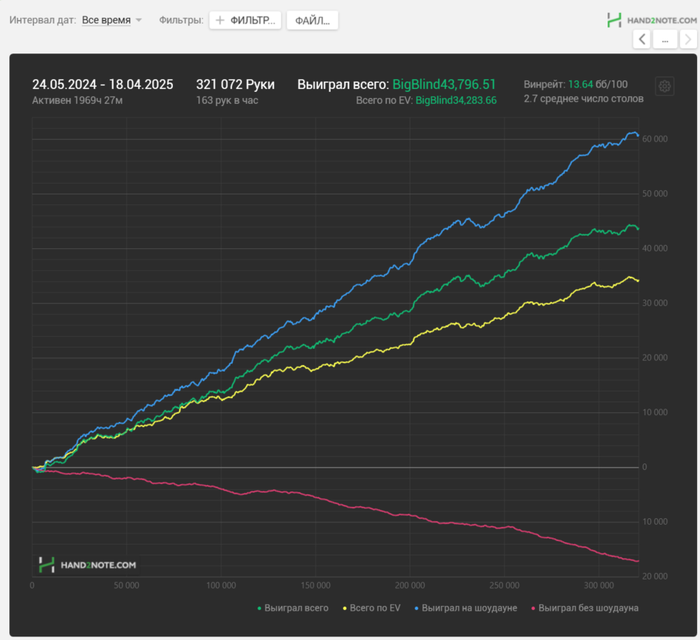This screenshot has width=700, height=640.
Task: Add a new filter with ФИЛЬТР button
Action: [x=245, y=20]
